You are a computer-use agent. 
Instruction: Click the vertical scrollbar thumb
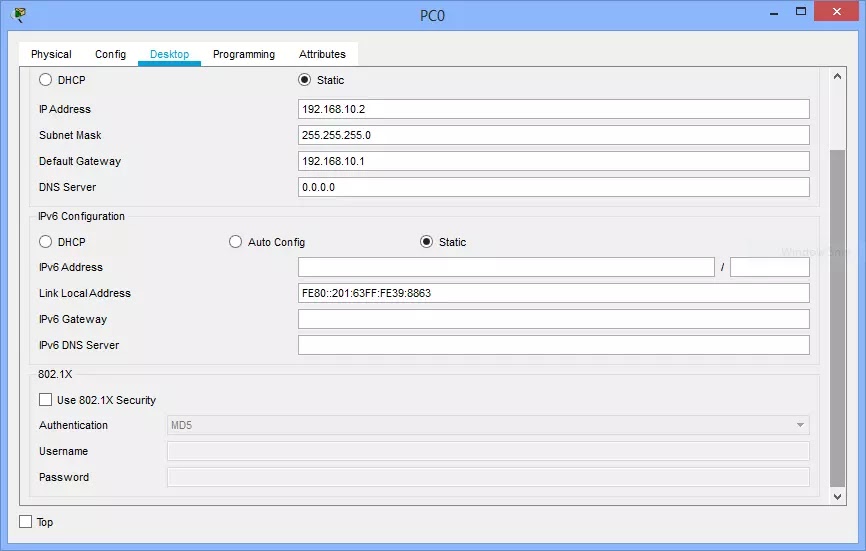837,319
